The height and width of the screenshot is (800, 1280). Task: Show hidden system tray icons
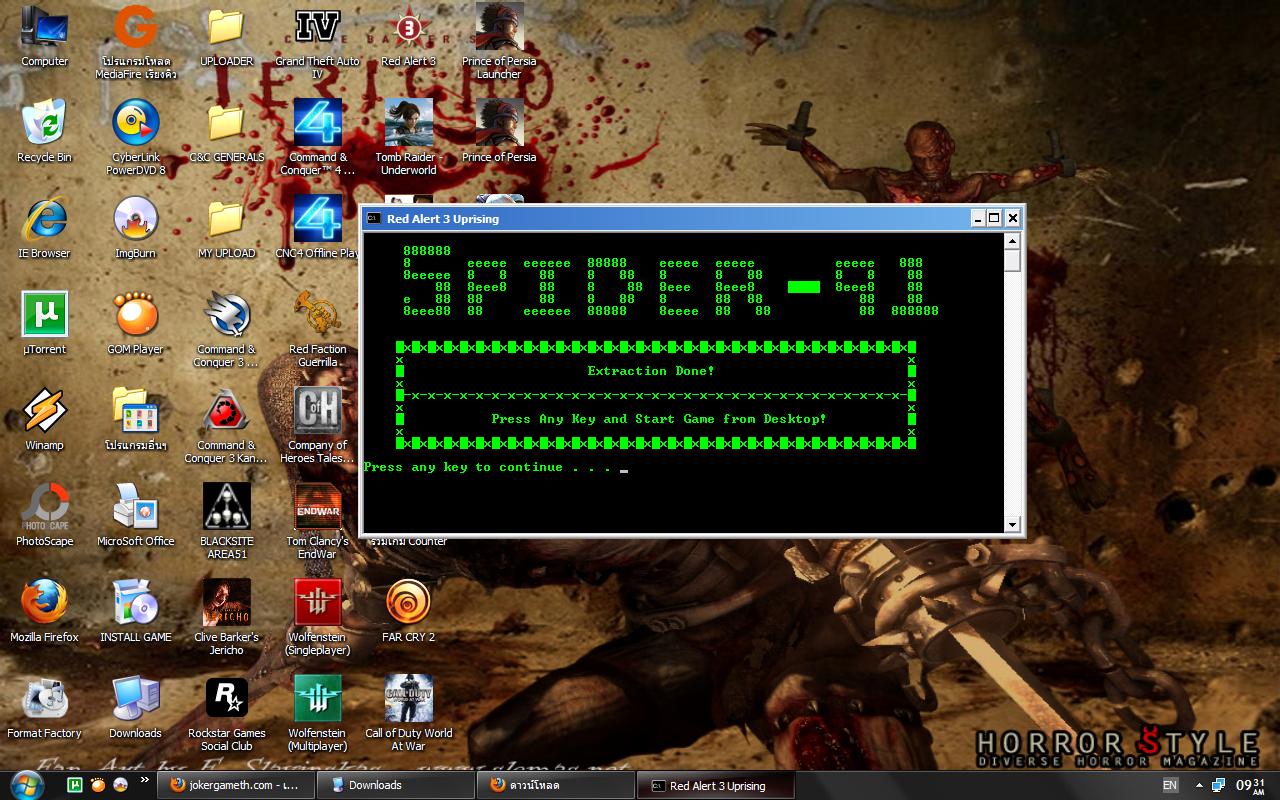(1199, 785)
